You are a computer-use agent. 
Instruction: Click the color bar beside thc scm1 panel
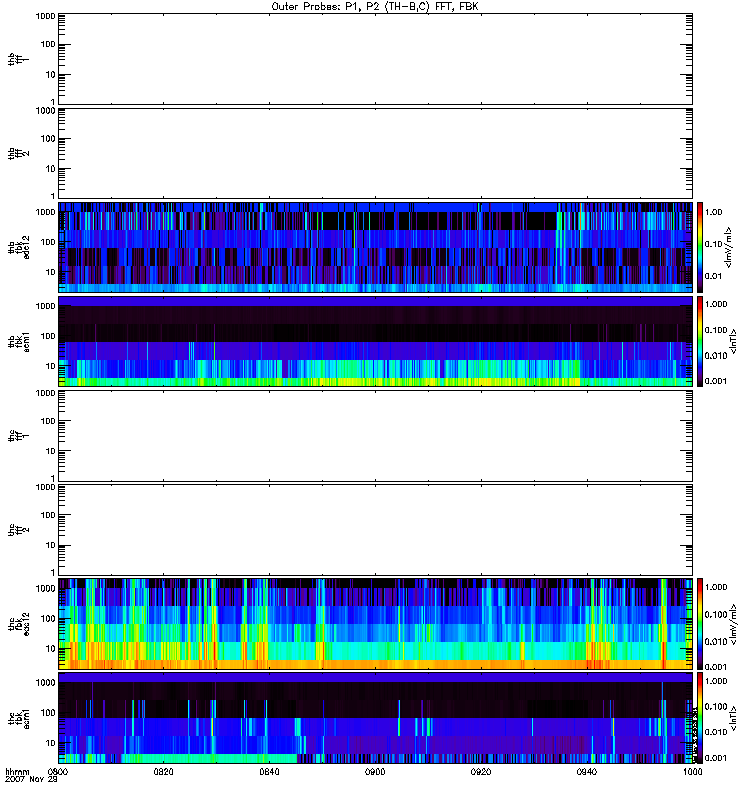pos(700,717)
